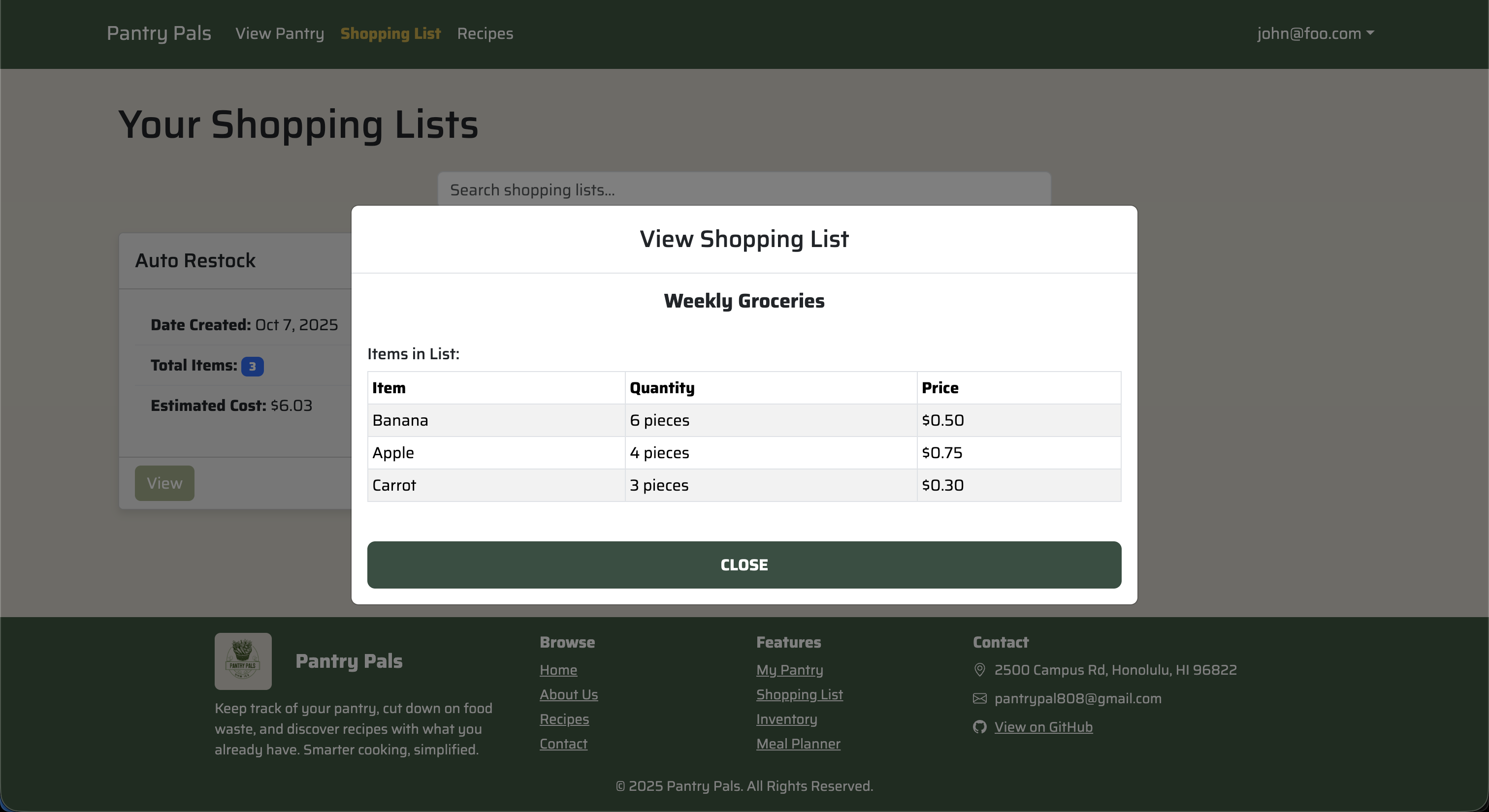Close the View Shopping List dialog
Screen dimensions: 1489x812
point(744,565)
